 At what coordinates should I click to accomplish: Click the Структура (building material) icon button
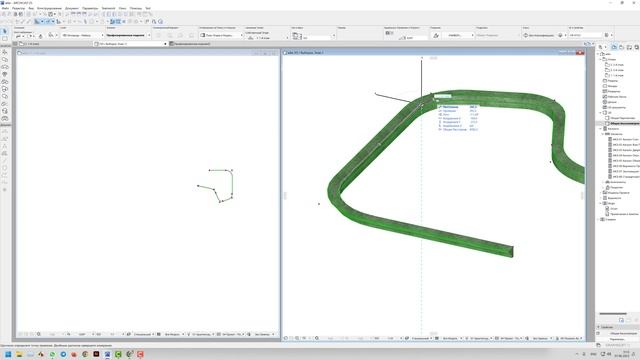tap(436, 36)
